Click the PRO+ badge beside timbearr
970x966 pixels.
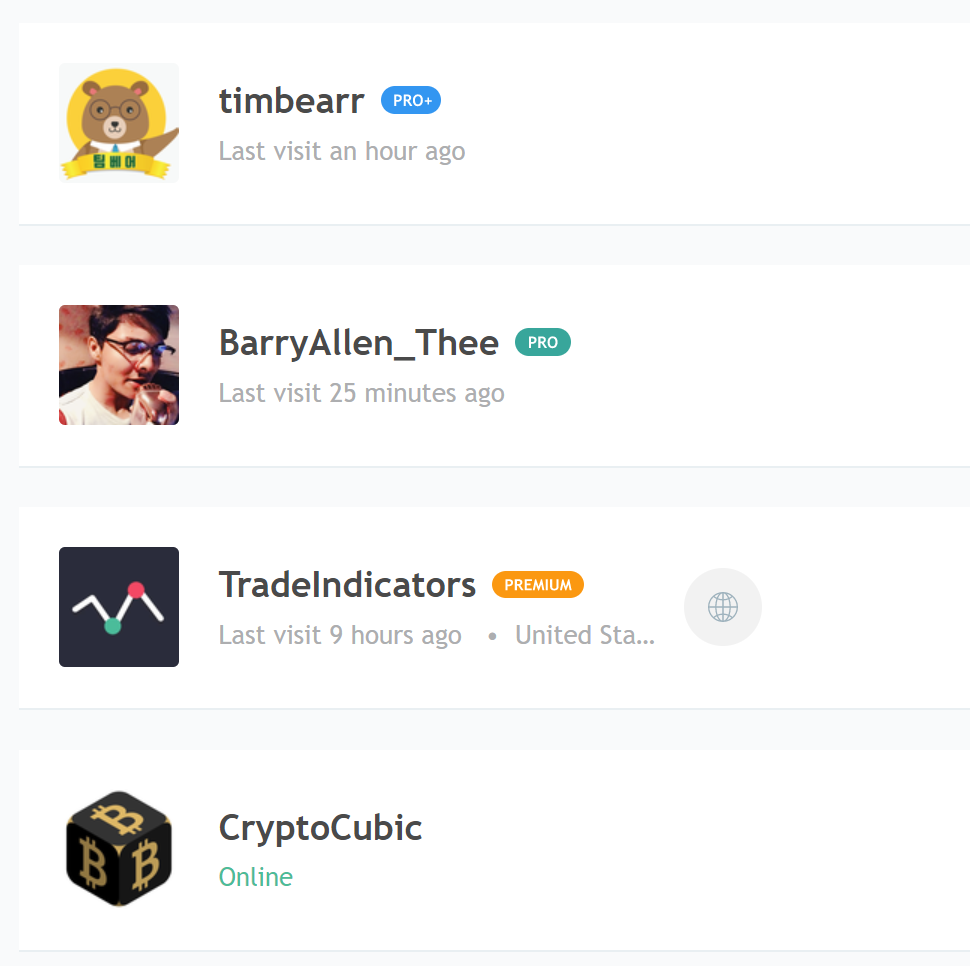click(410, 100)
